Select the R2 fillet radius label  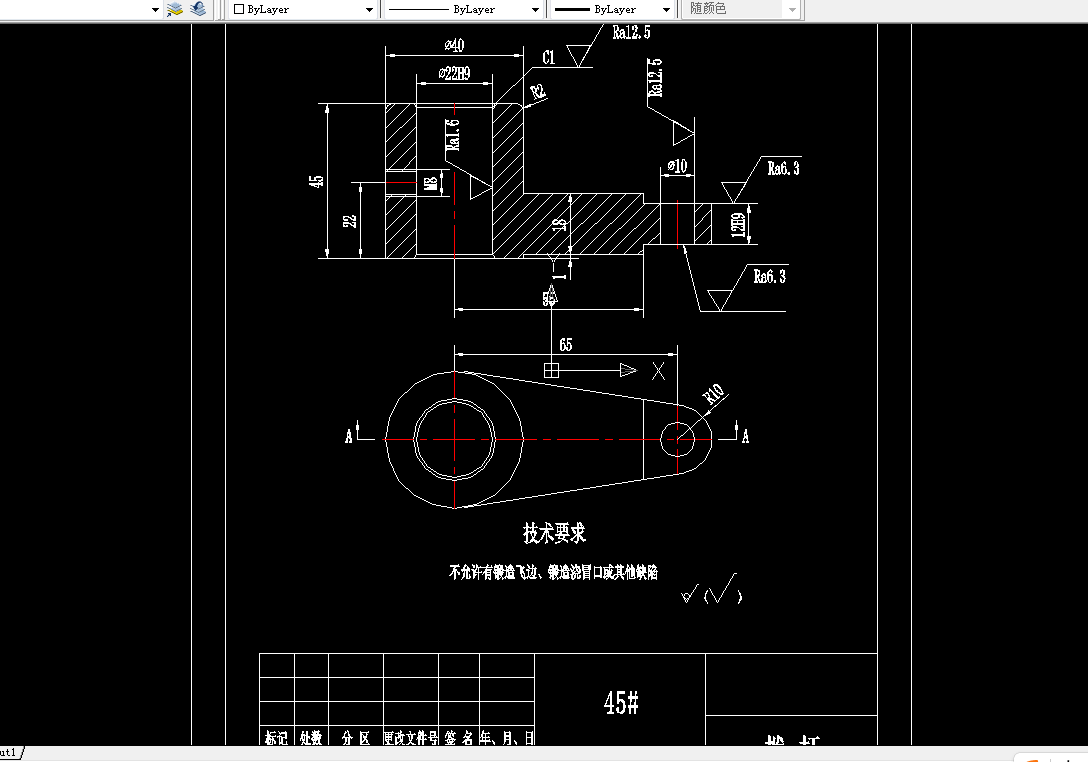538,92
